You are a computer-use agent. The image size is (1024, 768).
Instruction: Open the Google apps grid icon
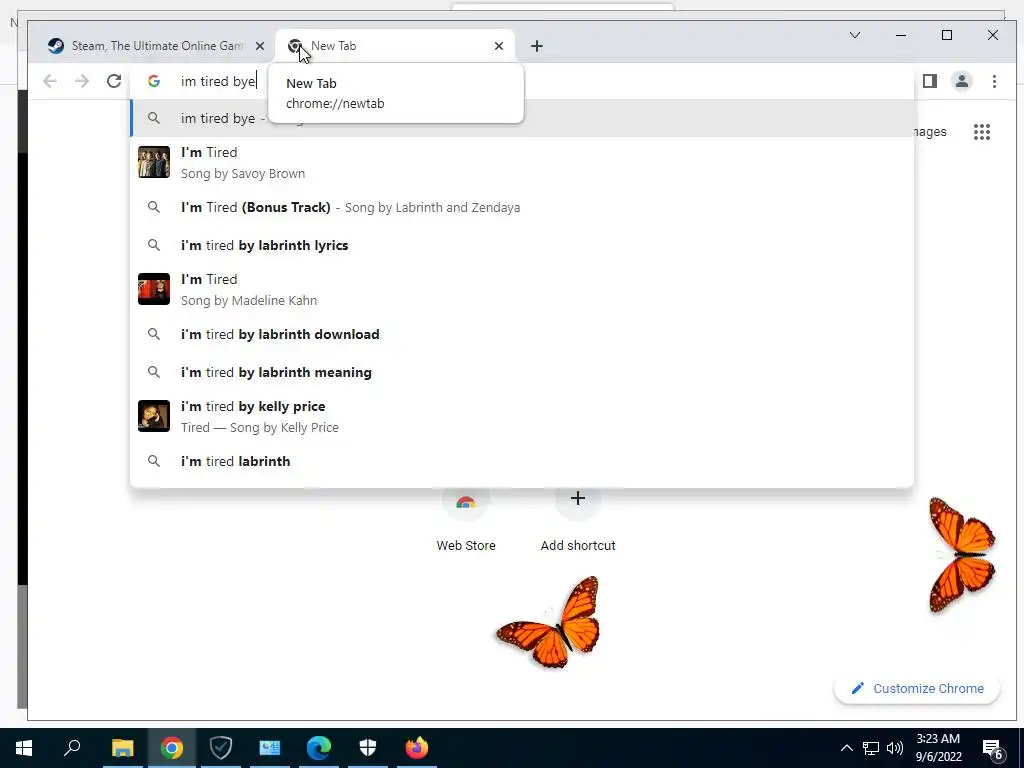pyautogui.click(x=982, y=132)
